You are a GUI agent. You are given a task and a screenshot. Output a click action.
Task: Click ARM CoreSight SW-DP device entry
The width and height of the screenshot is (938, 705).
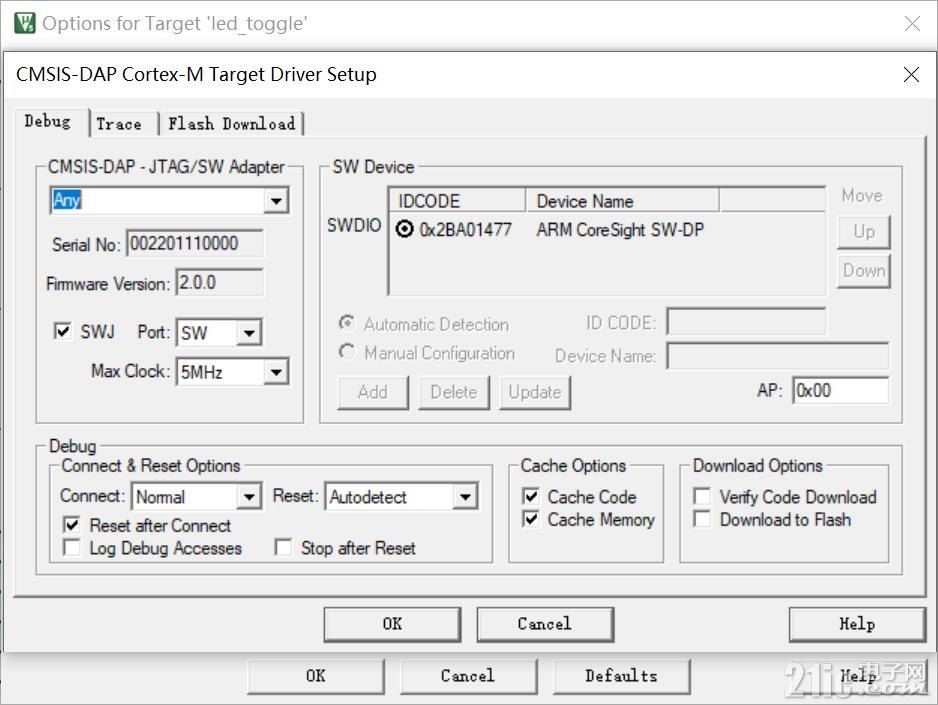pyautogui.click(x=620, y=230)
